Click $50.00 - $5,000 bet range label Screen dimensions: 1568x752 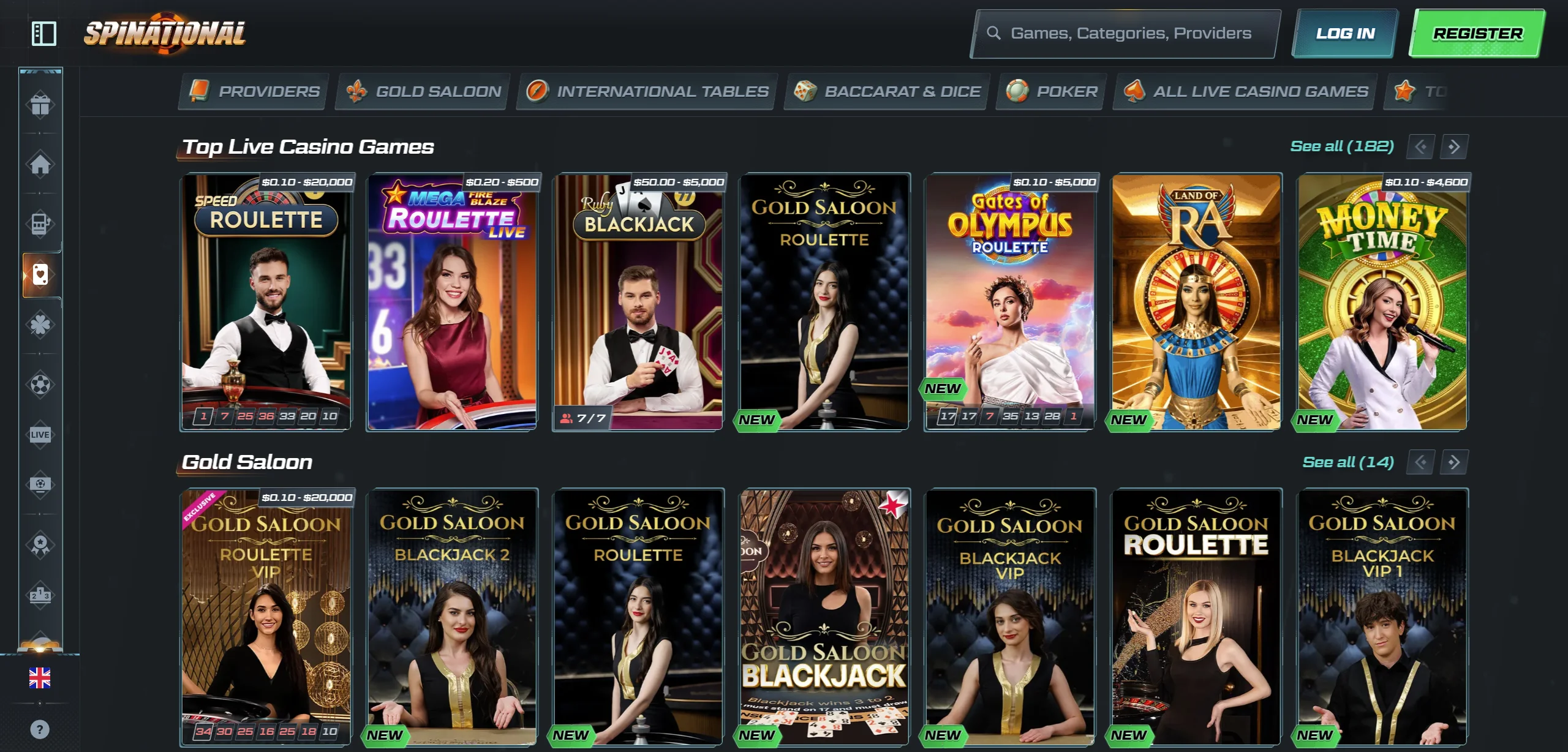679,182
